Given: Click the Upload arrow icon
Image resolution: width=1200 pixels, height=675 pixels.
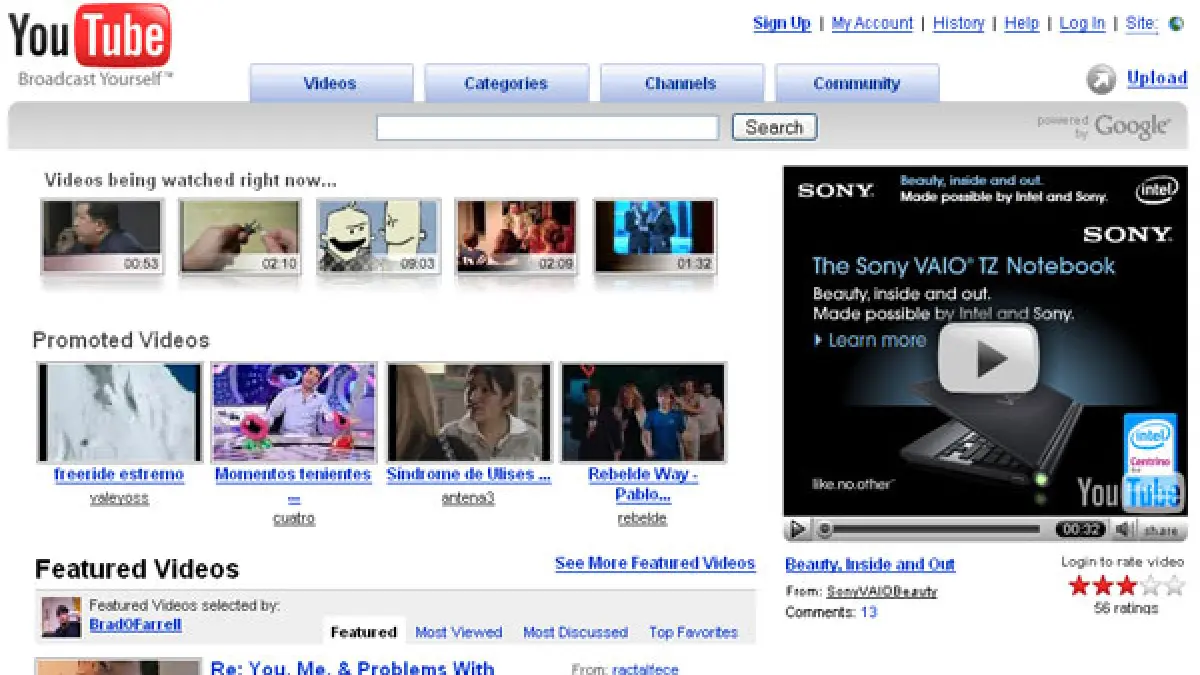Looking at the screenshot, I should (x=1102, y=79).
